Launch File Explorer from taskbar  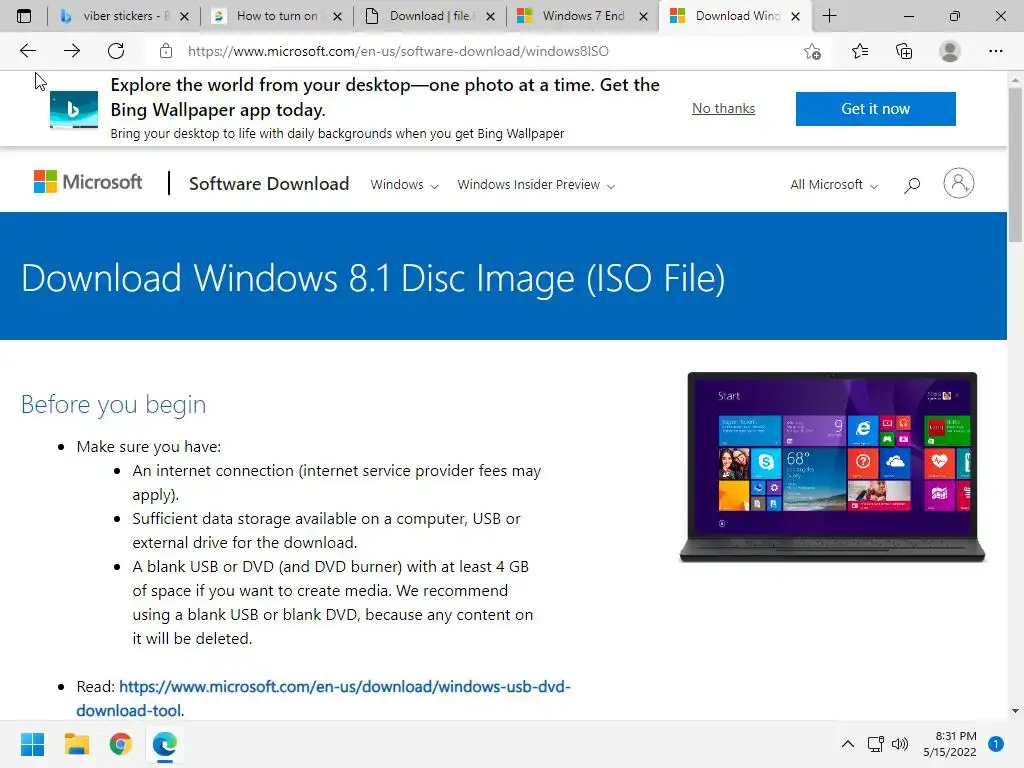point(76,744)
